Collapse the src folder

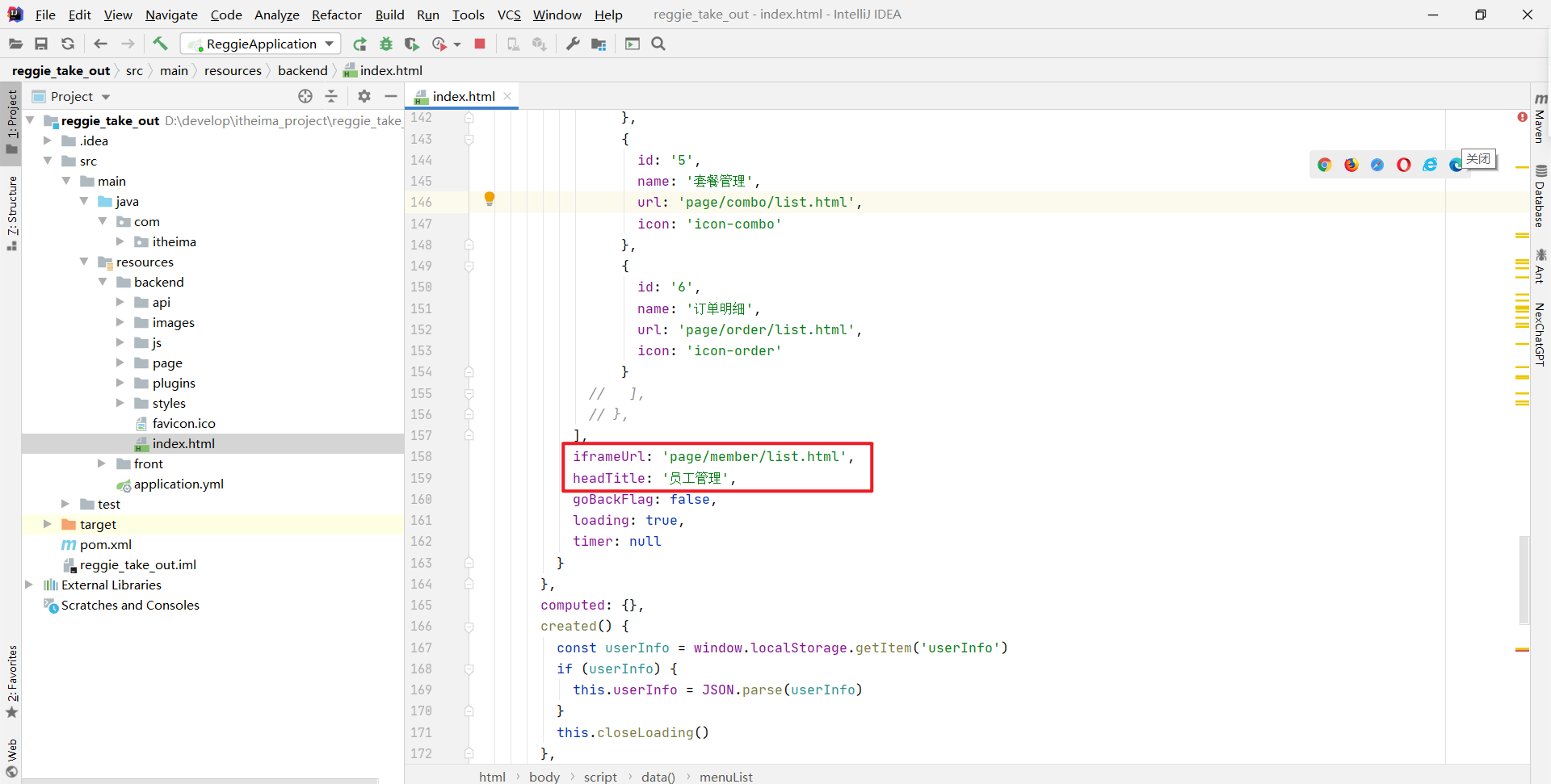click(x=48, y=161)
